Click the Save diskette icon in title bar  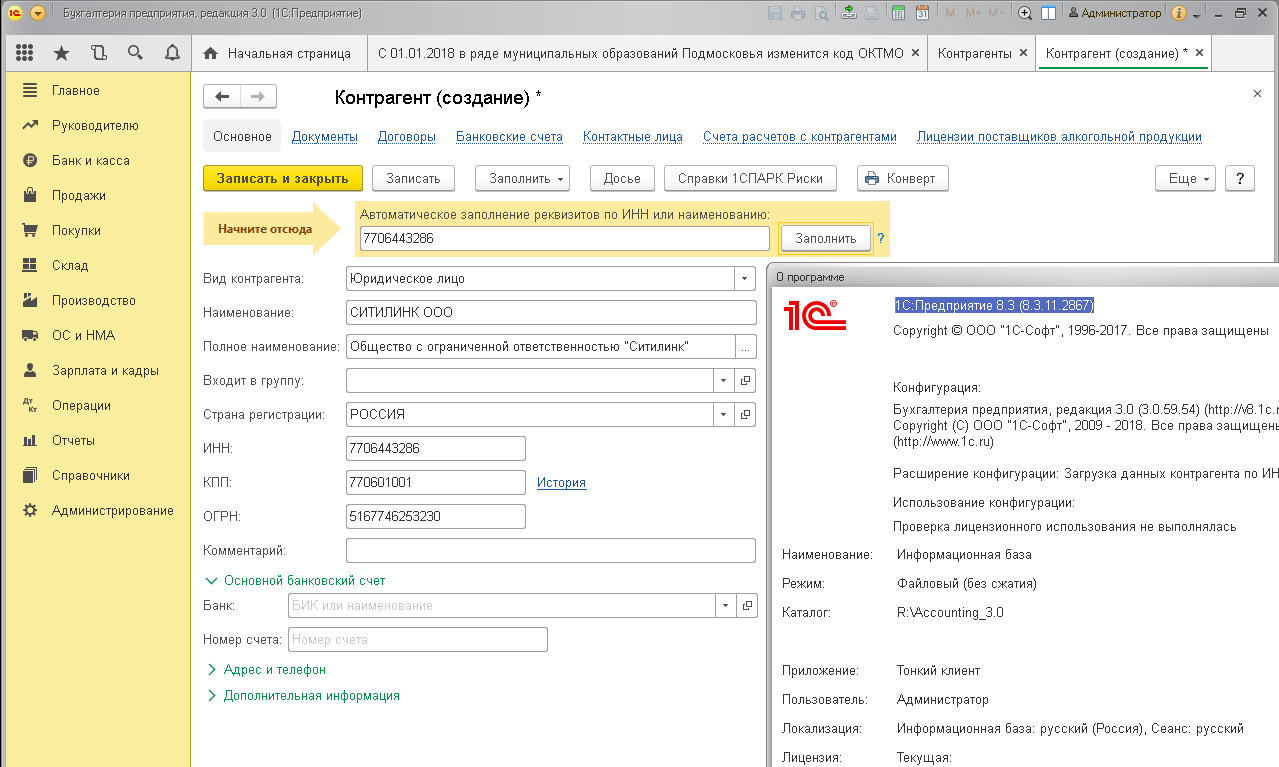775,13
